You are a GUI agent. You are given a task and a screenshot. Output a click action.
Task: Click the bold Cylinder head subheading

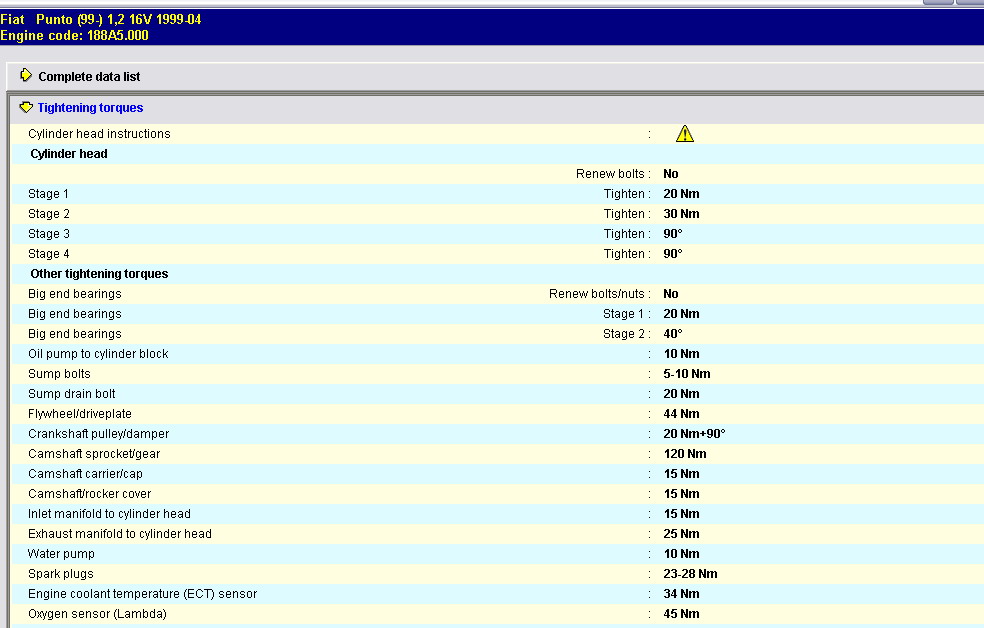pos(69,154)
